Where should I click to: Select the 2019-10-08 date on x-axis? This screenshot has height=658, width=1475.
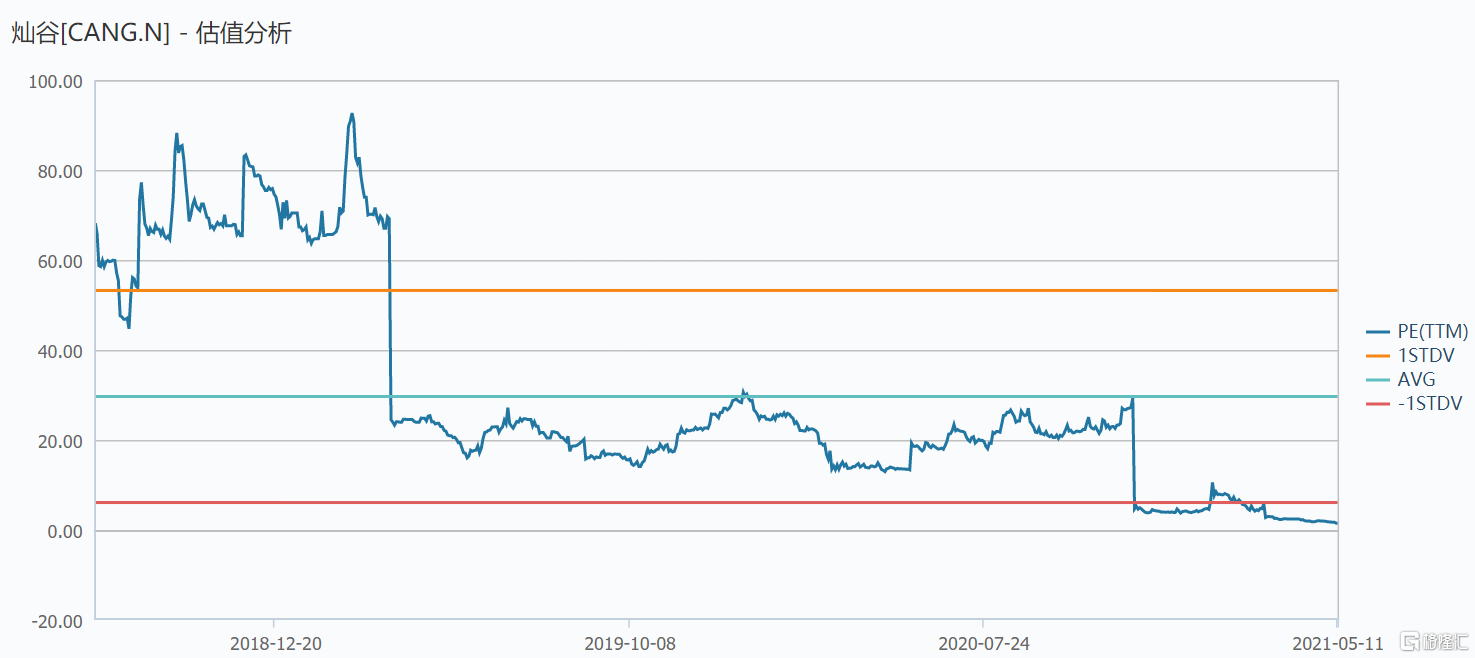point(630,643)
